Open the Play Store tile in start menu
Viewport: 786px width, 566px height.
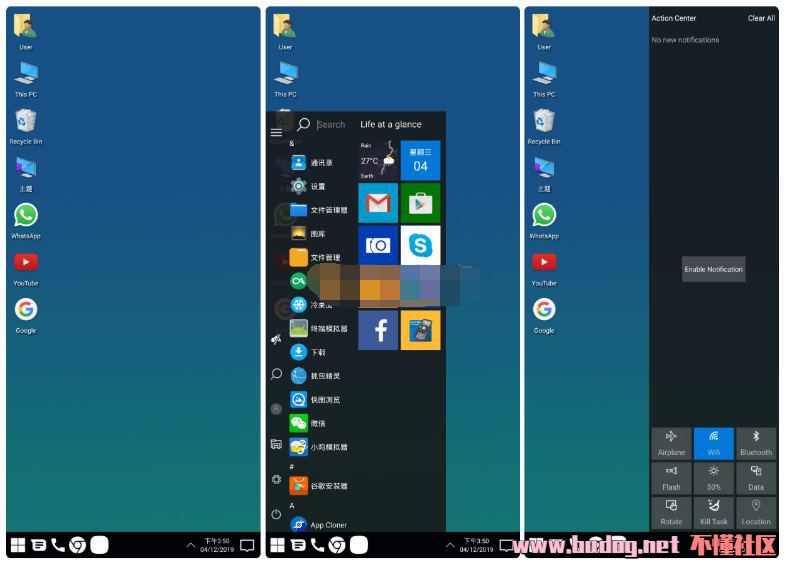tap(420, 203)
